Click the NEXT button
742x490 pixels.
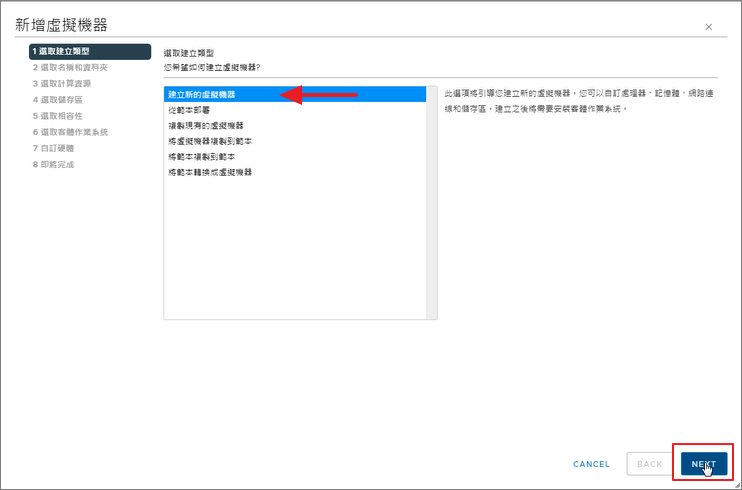tap(704, 464)
